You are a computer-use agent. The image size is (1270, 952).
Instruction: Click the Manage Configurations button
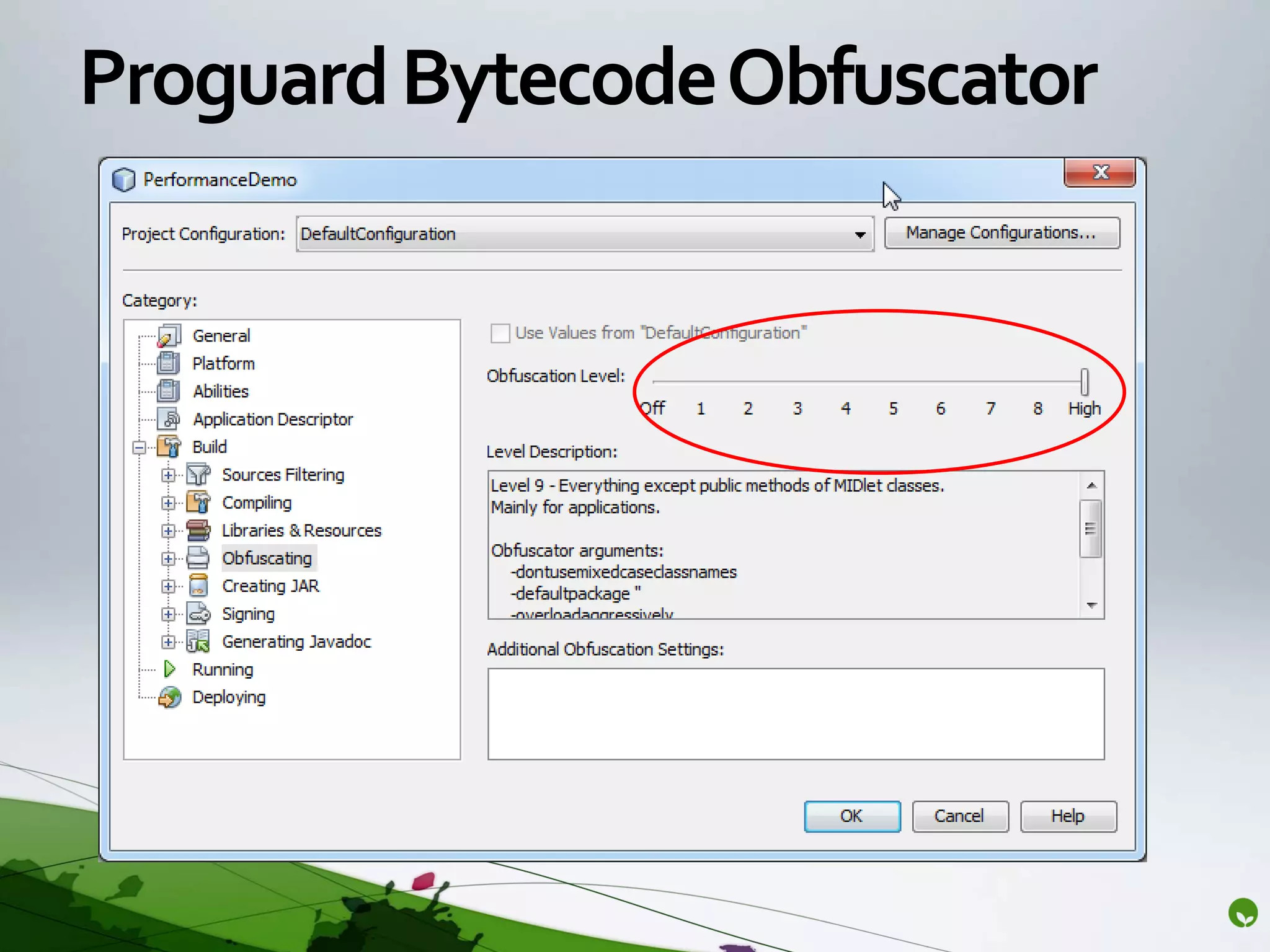point(1001,233)
